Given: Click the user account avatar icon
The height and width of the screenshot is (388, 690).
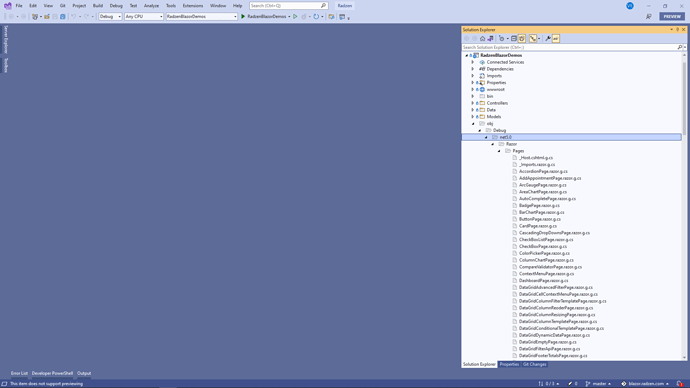Looking at the screenshot, I should point(630,6).
